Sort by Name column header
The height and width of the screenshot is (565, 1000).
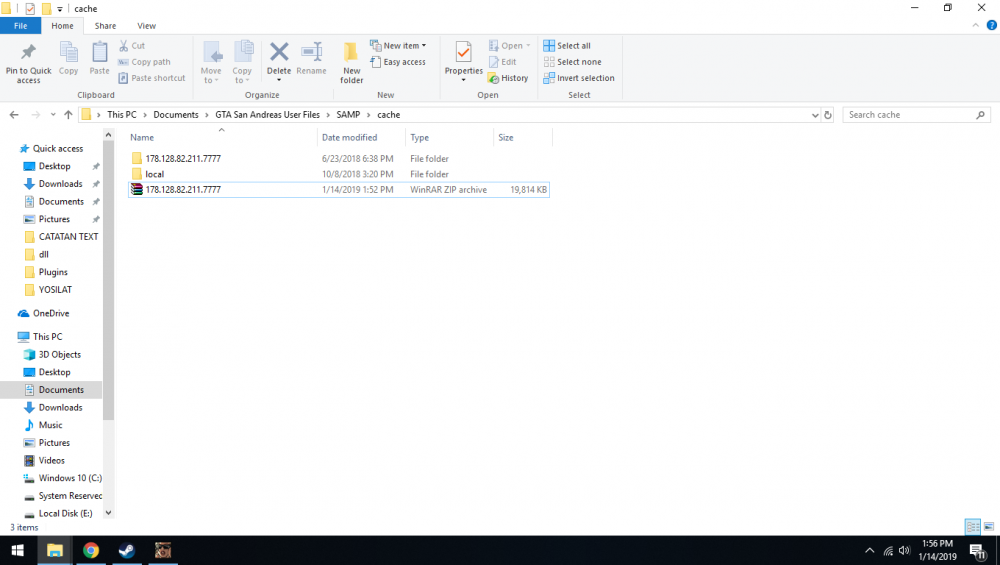pyautogui.click(x=221, y=137)
